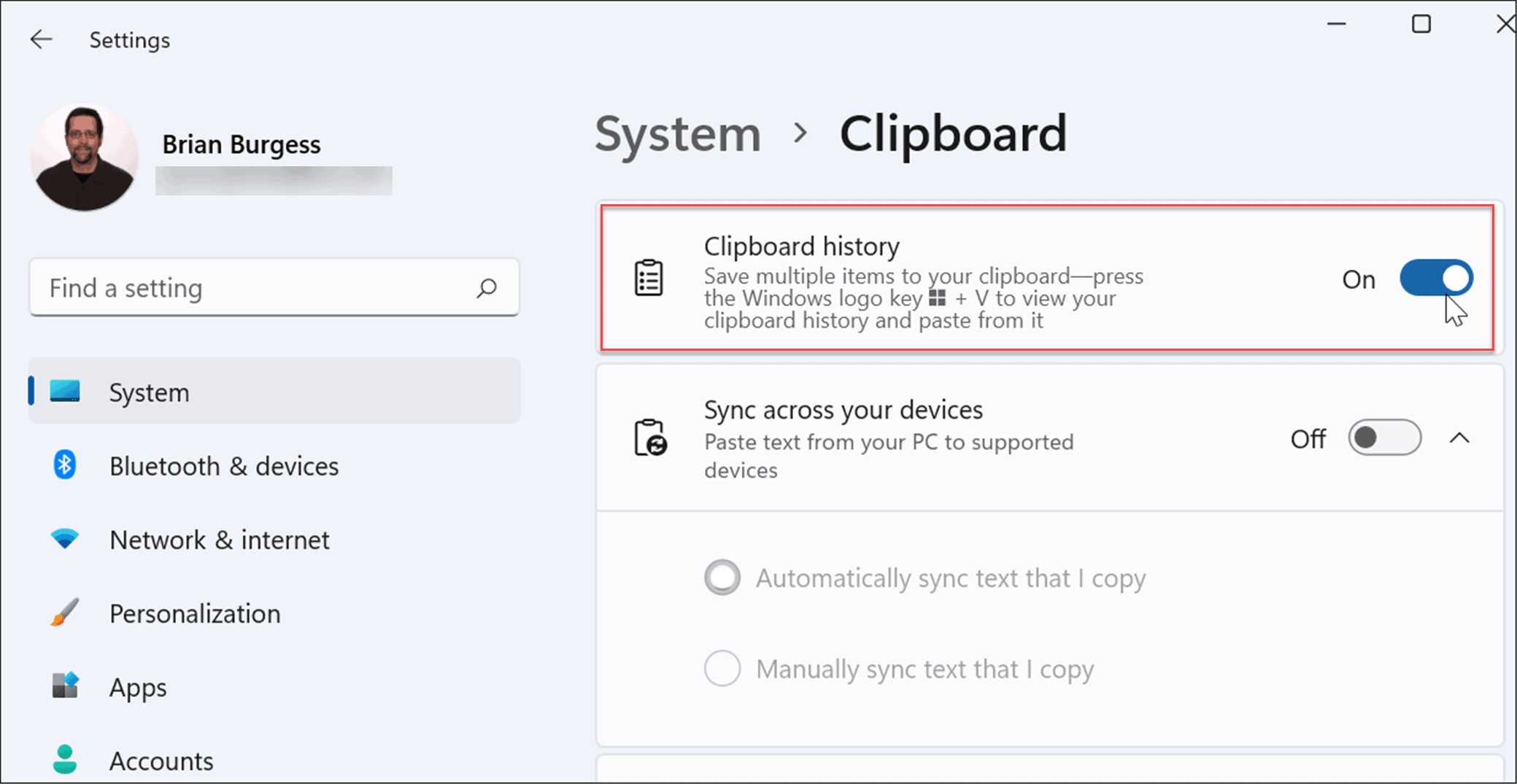Viewport: 1517px width, 784px height.
Task: Open Personalization settings
Action: point(195,613)
